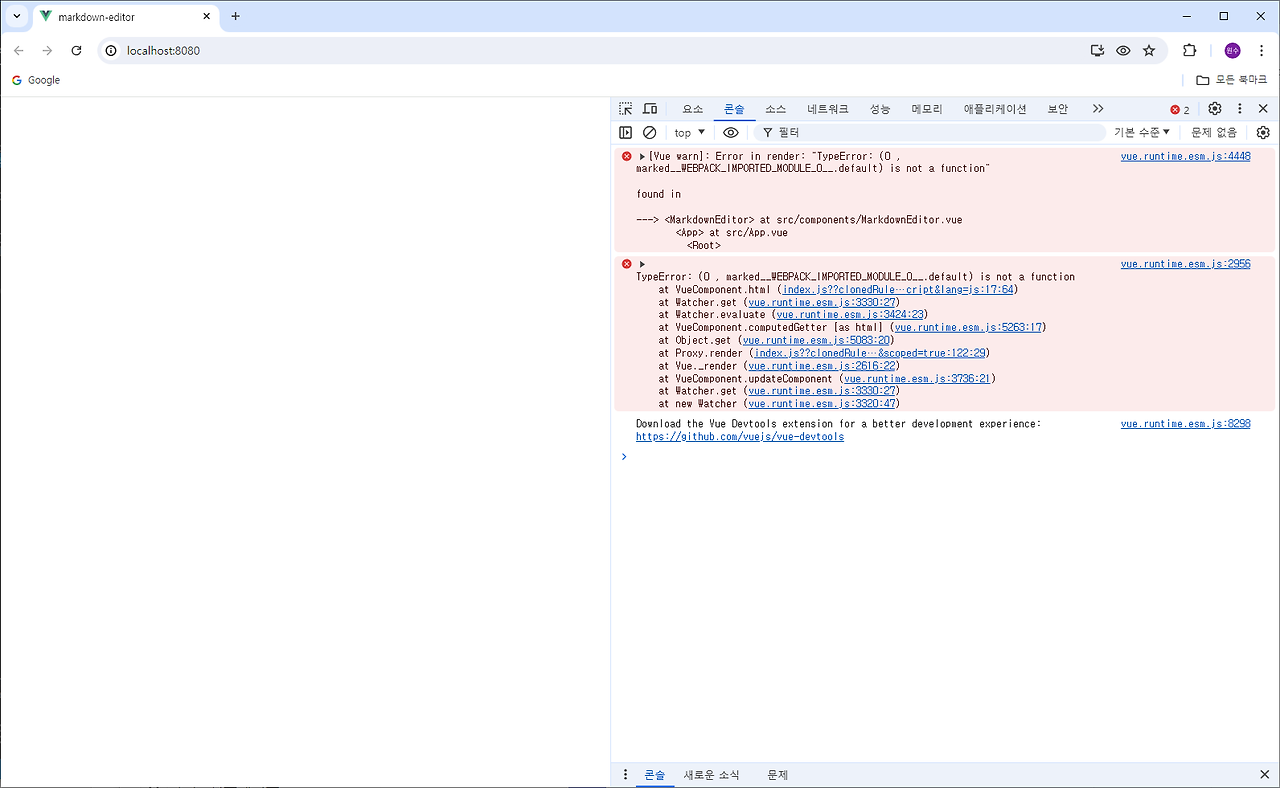The height and width of the screenshot is (788, 1280).
Task: Click the console 필터 input field
Action: [x=930, y=132]
